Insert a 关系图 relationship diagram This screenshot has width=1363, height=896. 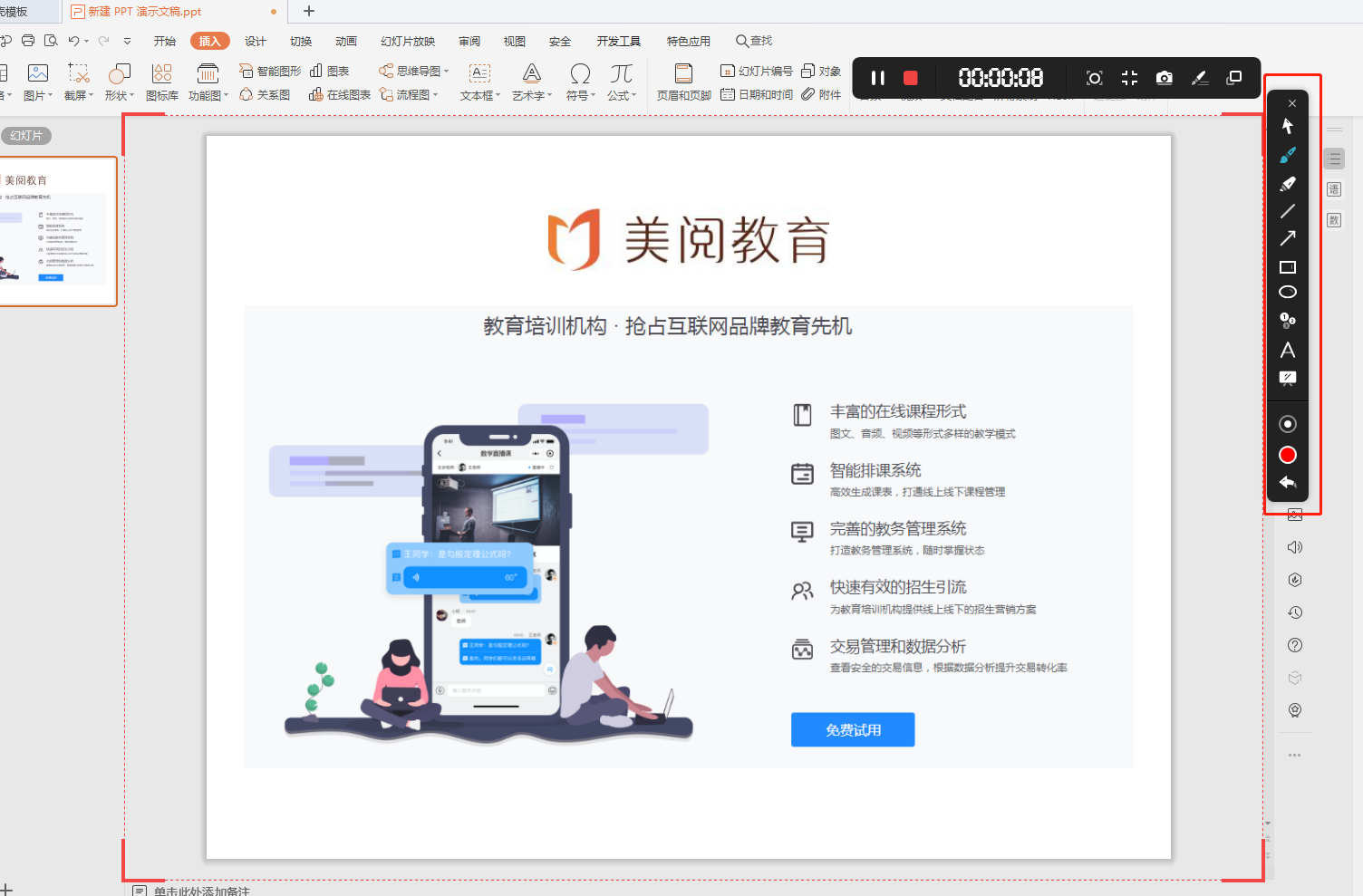(x=265, y=94)
